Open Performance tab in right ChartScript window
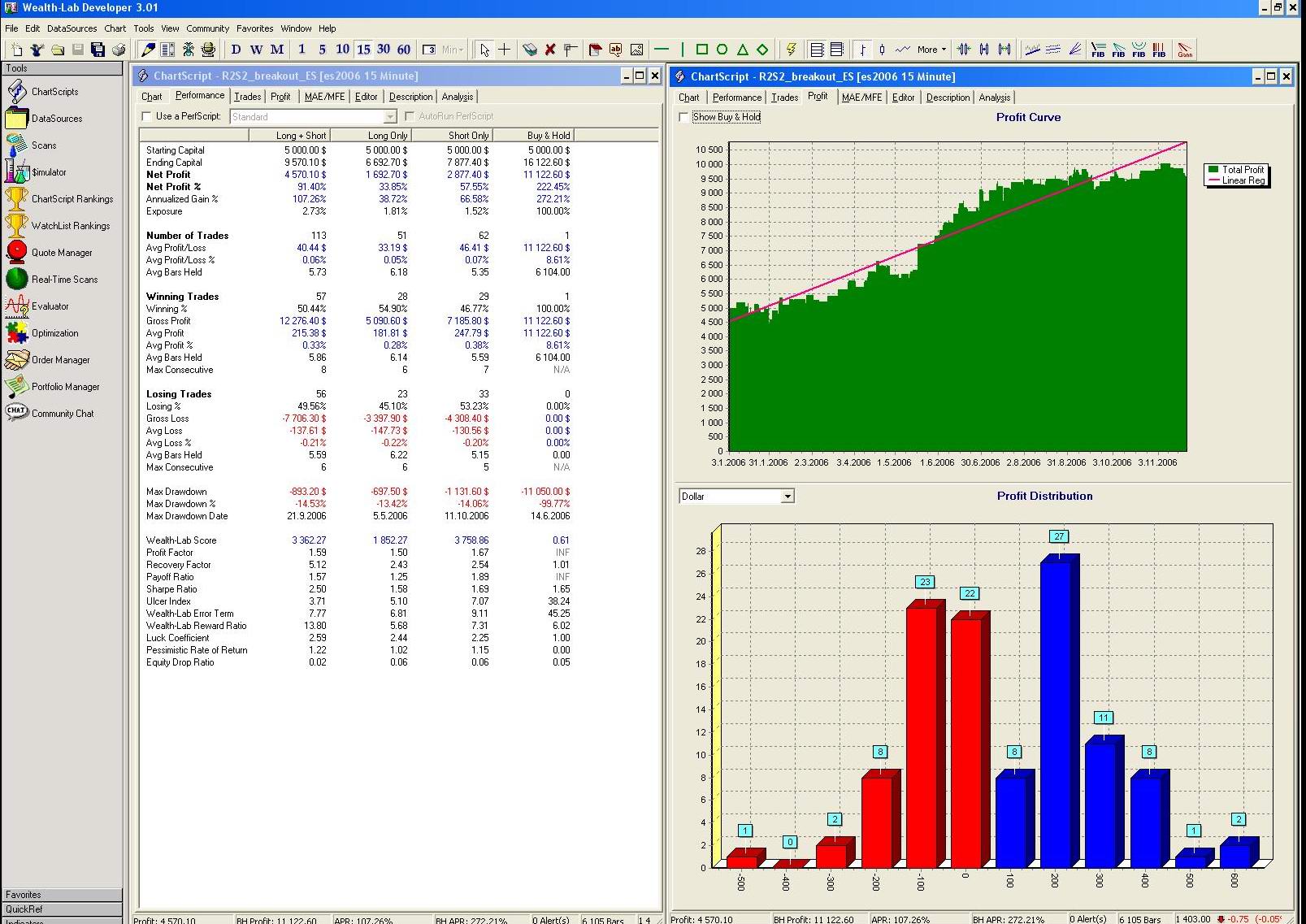This screenshot has width=1306, height=924. pyautogui.click(x=737, y=98)
